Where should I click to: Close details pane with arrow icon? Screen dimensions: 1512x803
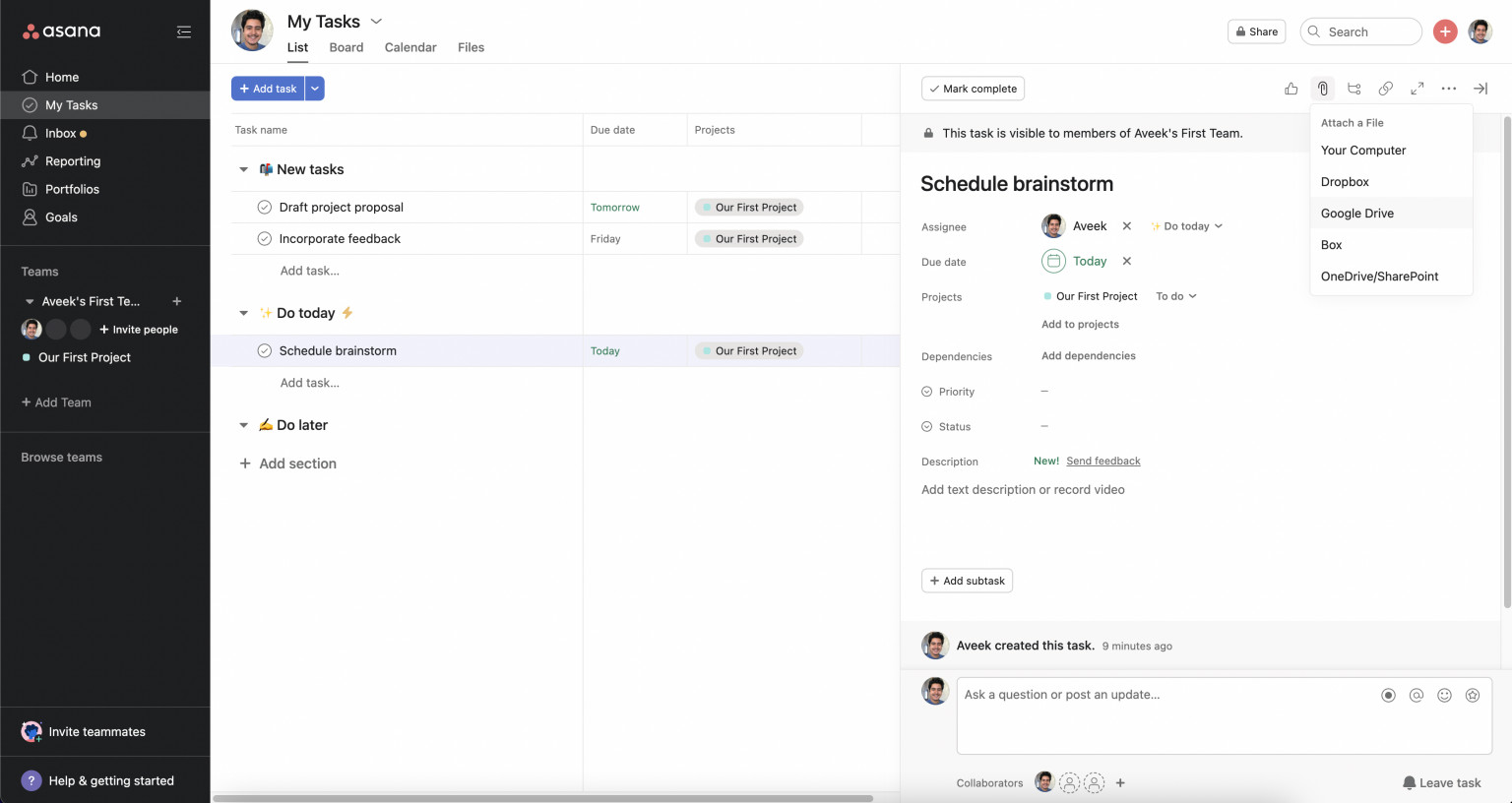[x=1480, y=89]
